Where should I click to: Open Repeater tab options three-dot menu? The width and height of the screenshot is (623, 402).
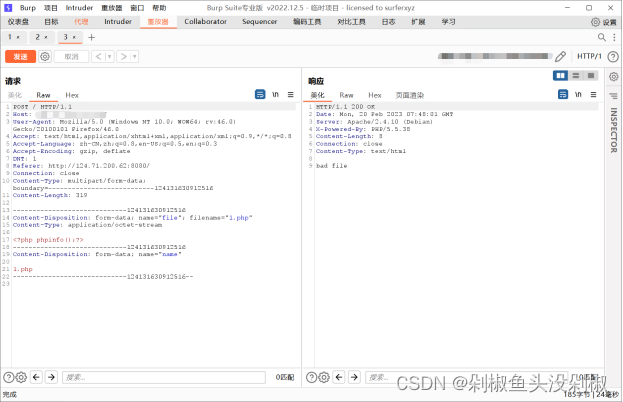tap(614, 37)
